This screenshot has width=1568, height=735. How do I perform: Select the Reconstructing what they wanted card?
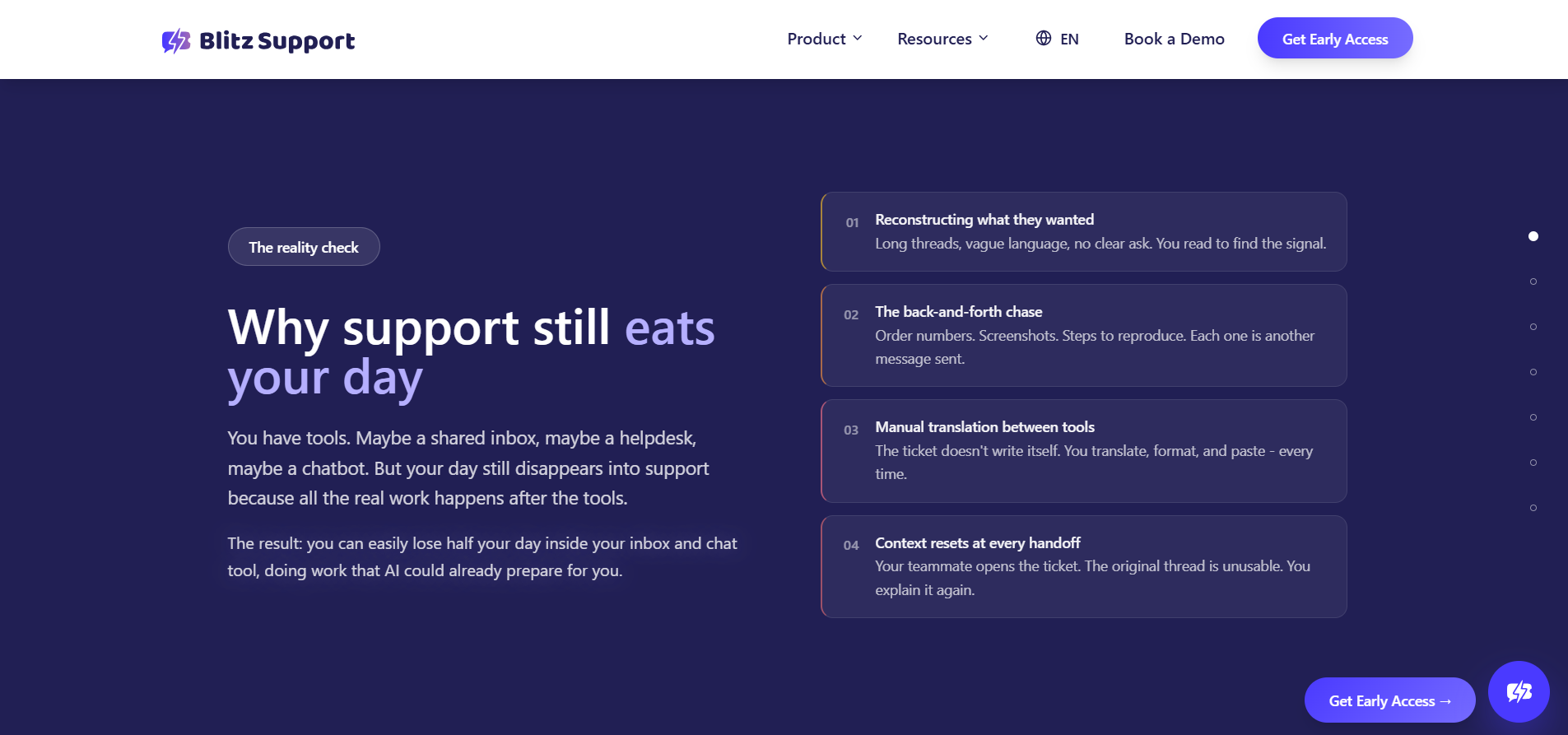1084,231
